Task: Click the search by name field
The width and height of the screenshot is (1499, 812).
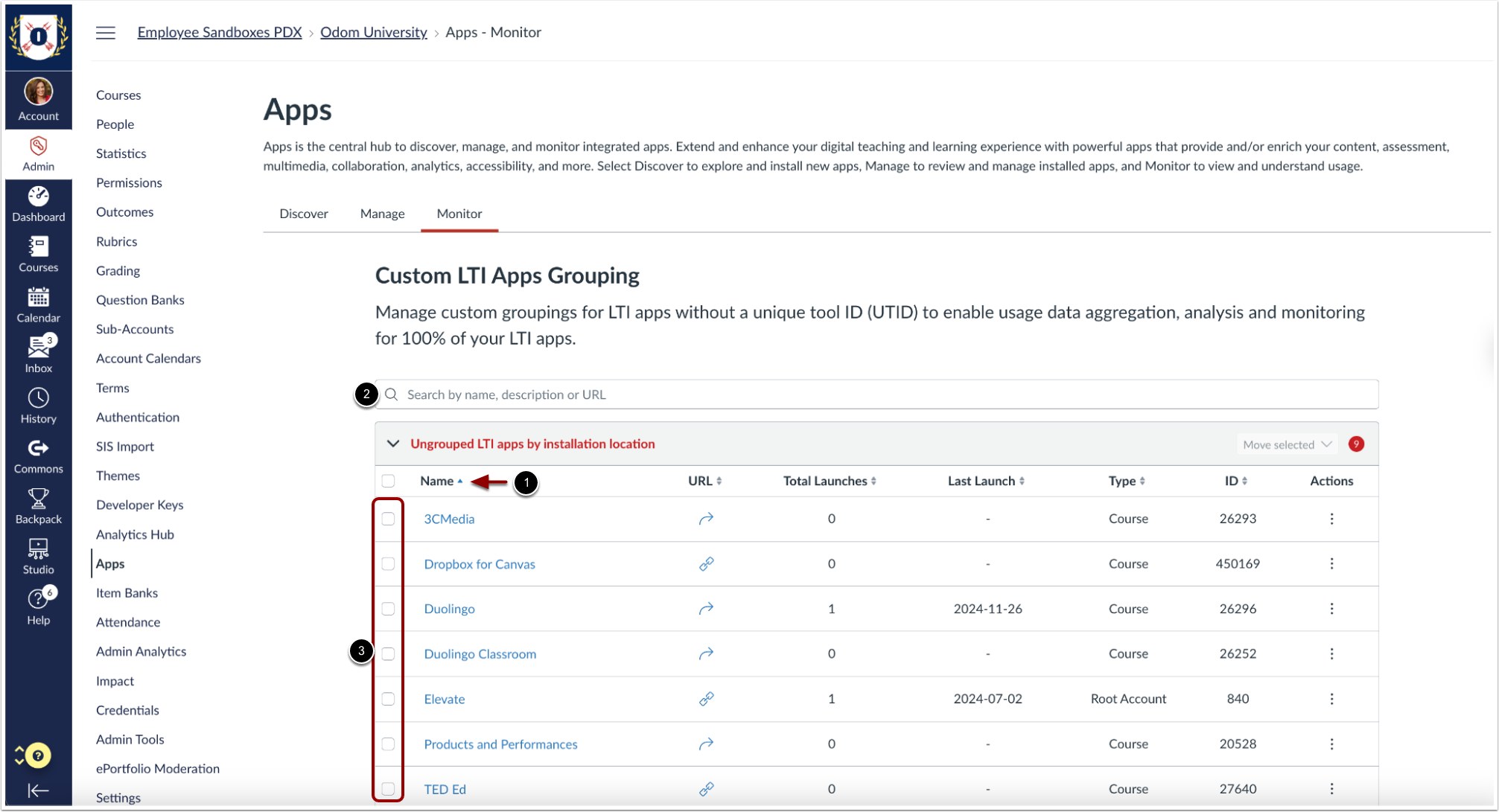Action: pyautogui.click(x=819, y=394)
